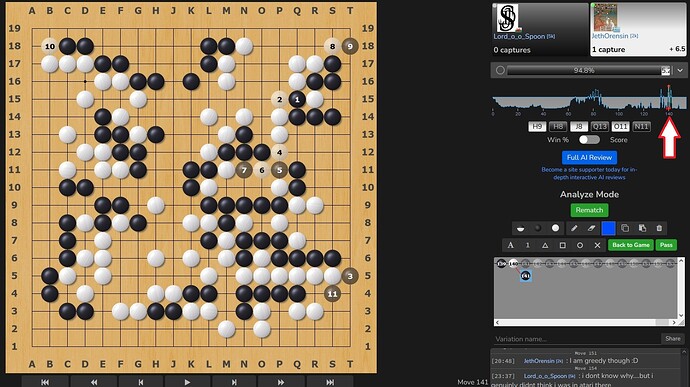Screen dimensions: 690x387
Task: Click JethOrensin's avatar thumbnail
Action: [605, 17]
